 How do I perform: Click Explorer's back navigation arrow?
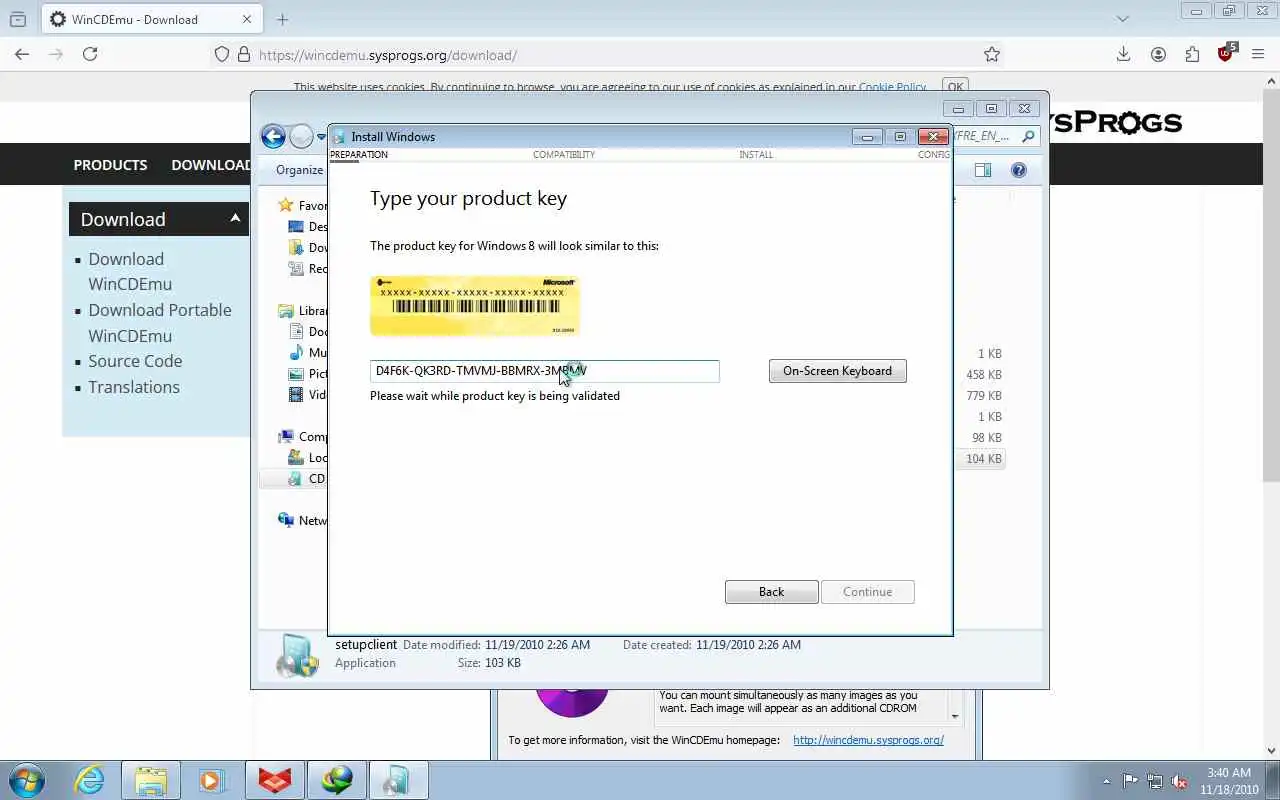click(273, 137)
